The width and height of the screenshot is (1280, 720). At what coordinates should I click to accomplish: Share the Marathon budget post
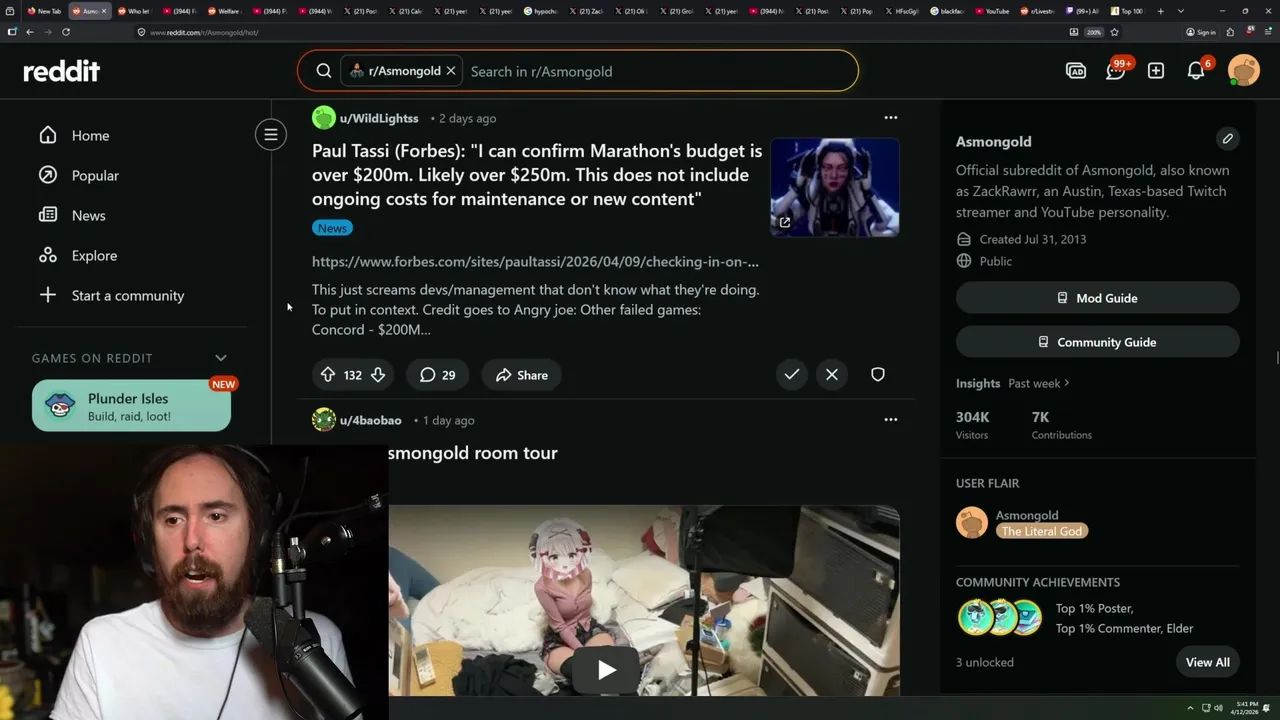click(x=521, y=375)
